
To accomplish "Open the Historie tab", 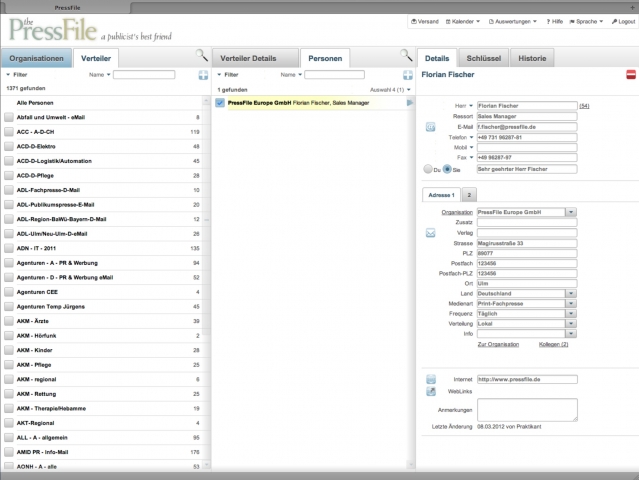I will pos(531,59).
